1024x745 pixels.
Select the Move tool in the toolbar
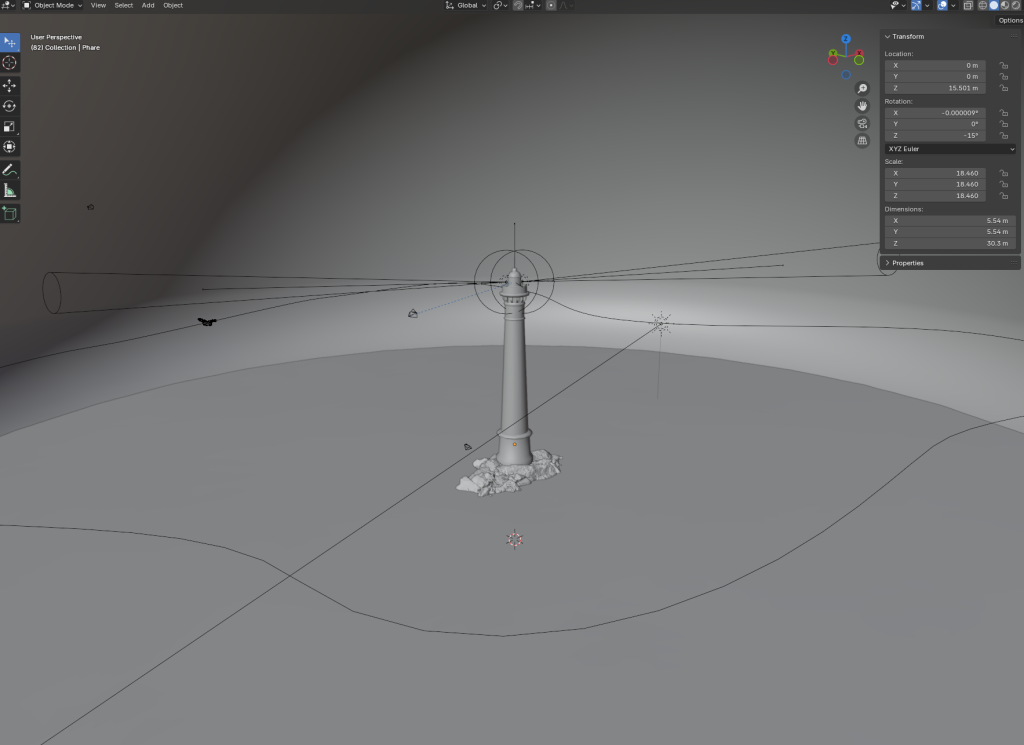(10, 85)
